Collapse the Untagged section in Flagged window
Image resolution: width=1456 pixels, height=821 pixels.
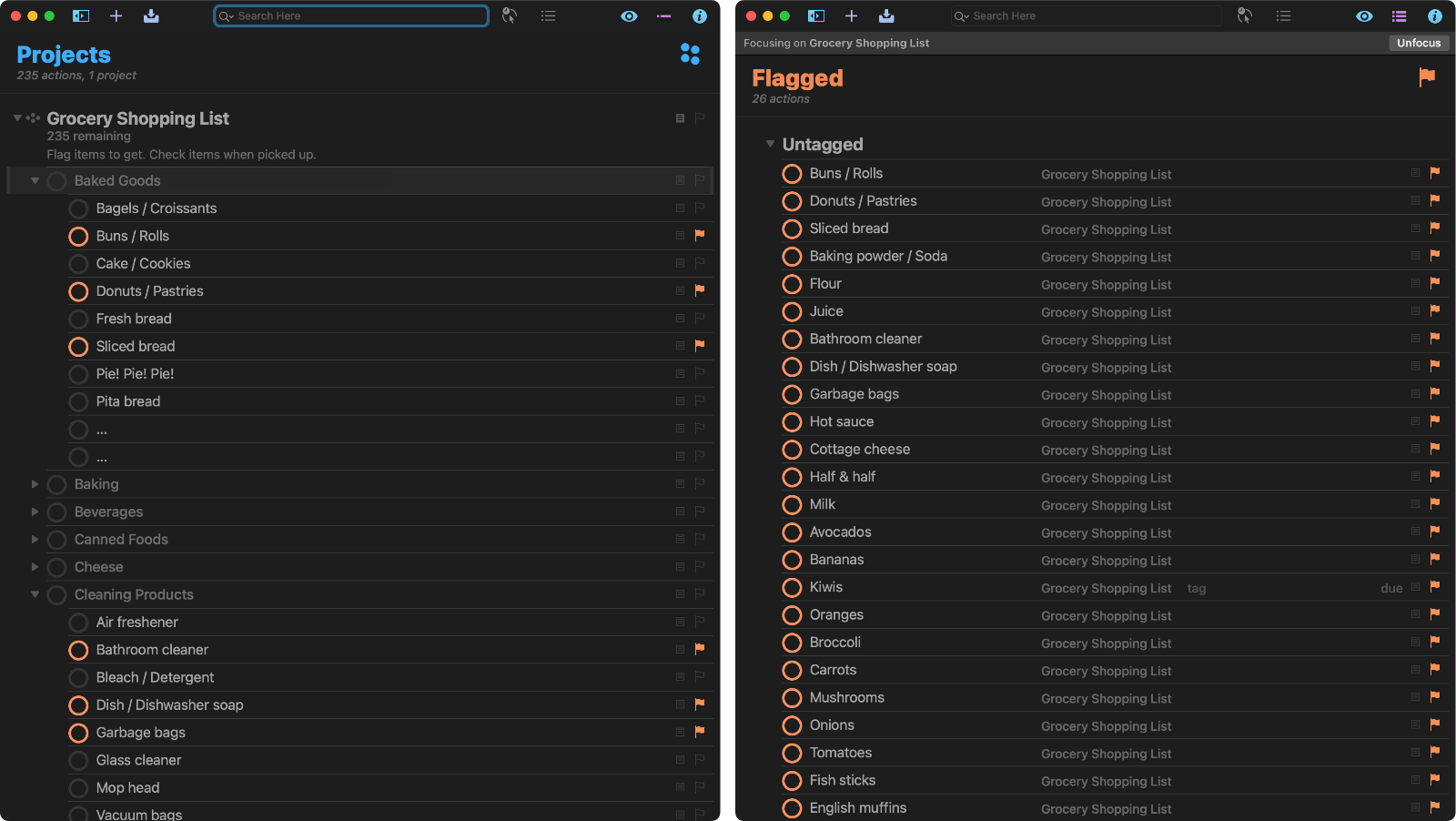pyautogui.click(x=770, y=144)
